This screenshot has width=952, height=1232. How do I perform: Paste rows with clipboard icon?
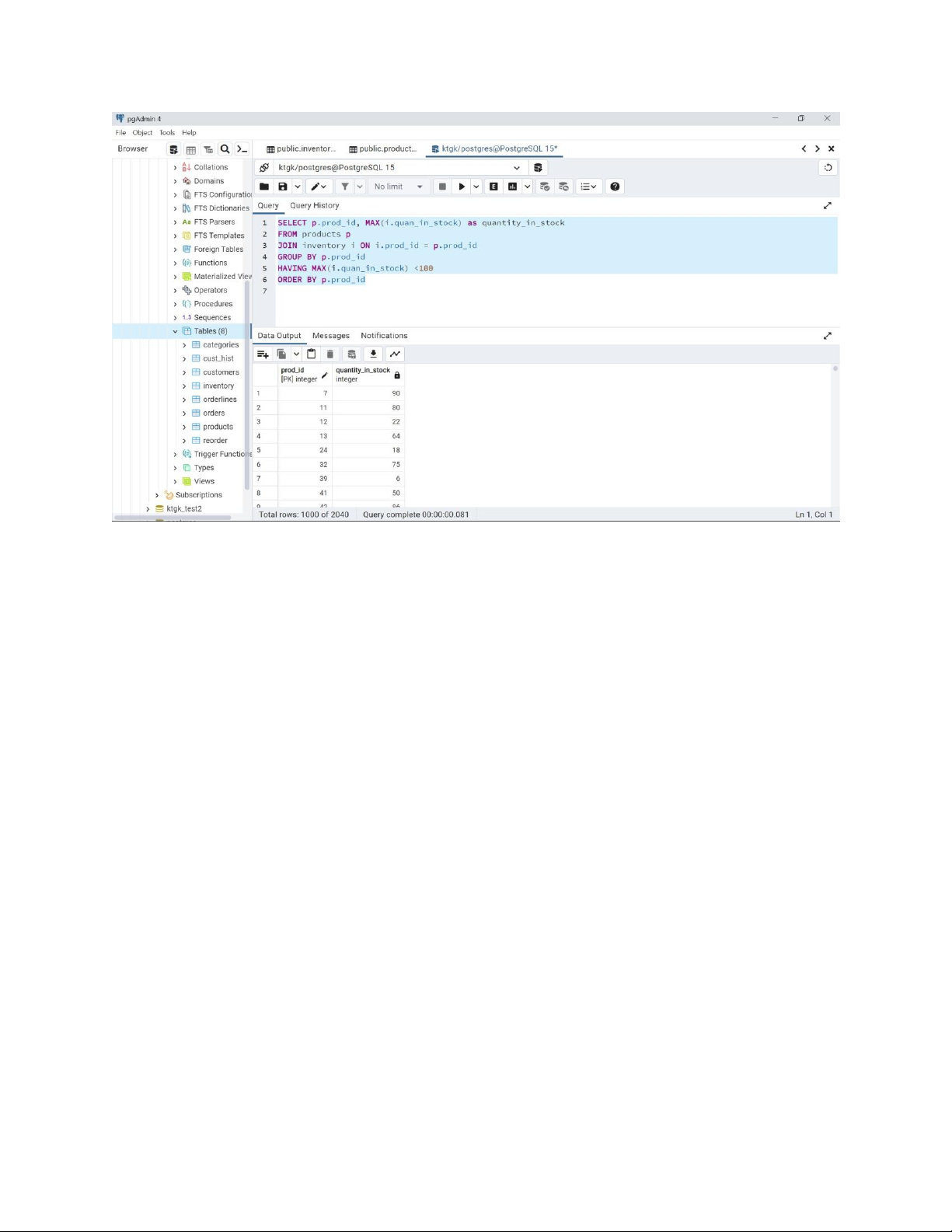pyautogui.click(x=312, y=354)
